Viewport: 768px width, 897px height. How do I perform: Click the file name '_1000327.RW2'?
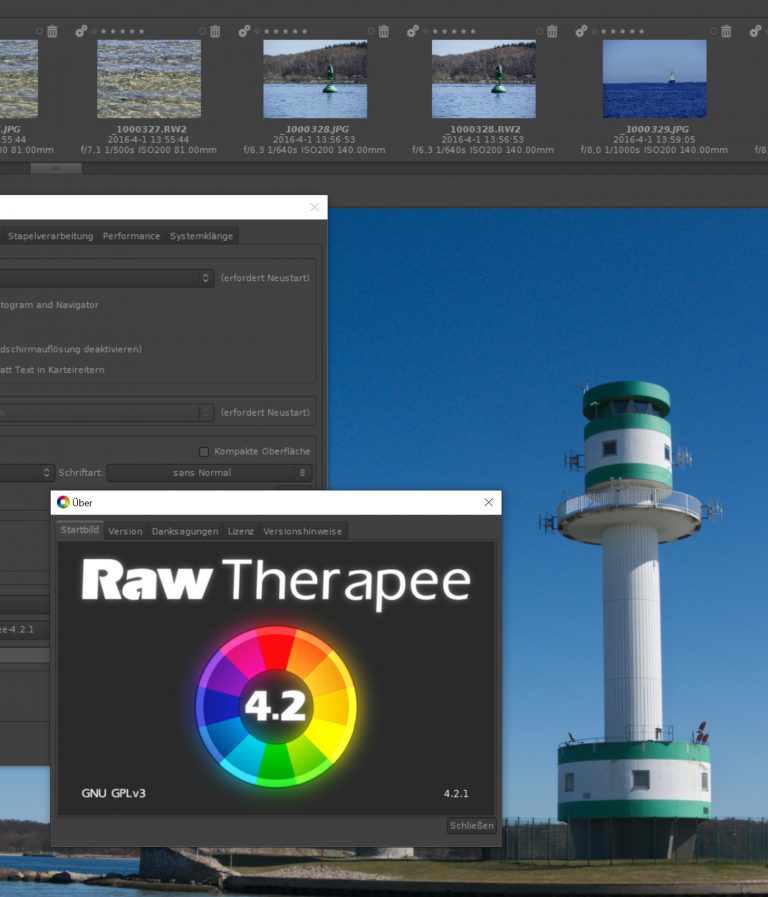click(149, 129)
